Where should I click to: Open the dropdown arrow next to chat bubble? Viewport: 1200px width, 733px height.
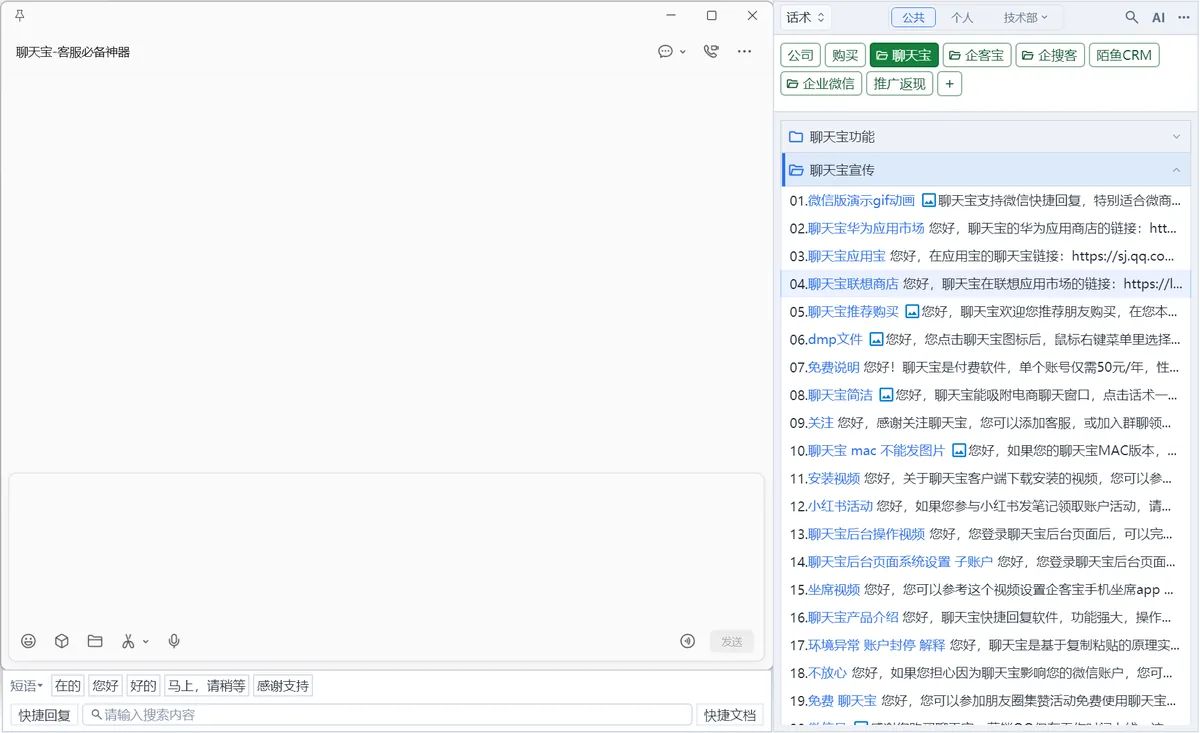pos(683,52)
